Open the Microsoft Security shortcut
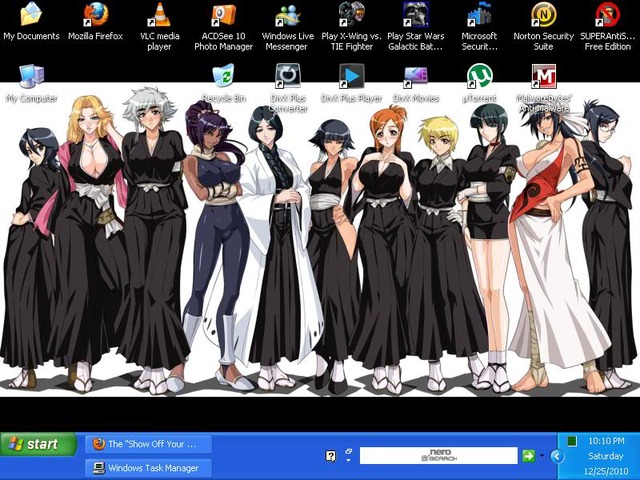640x480 pixels. (x=479, y=14)
